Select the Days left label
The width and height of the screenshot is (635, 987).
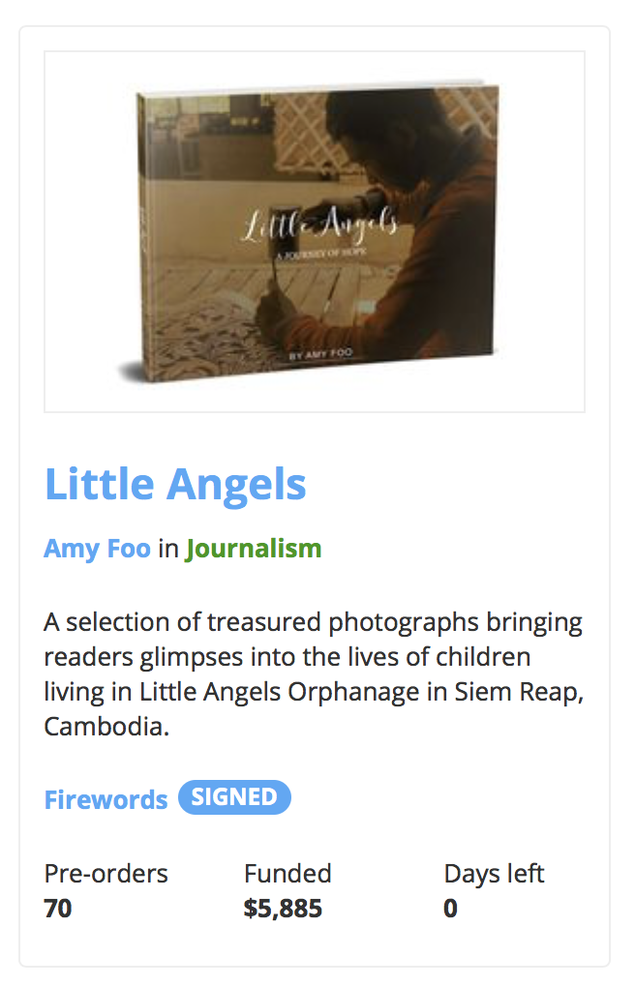[x=494, y=874]
